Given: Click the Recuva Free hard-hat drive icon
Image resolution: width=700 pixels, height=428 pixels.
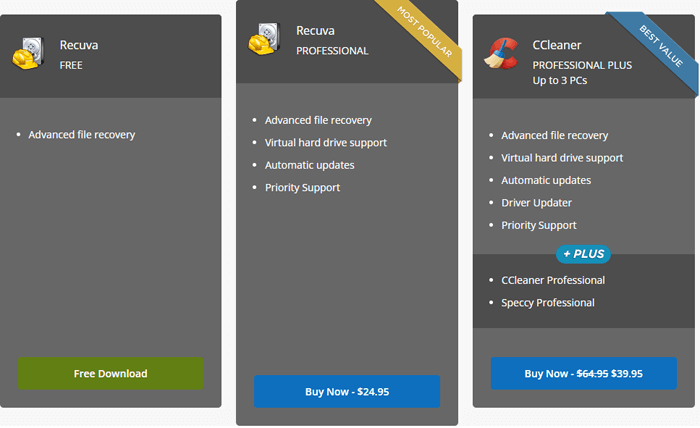Looking at the screenshot, I should pos(29,54).
